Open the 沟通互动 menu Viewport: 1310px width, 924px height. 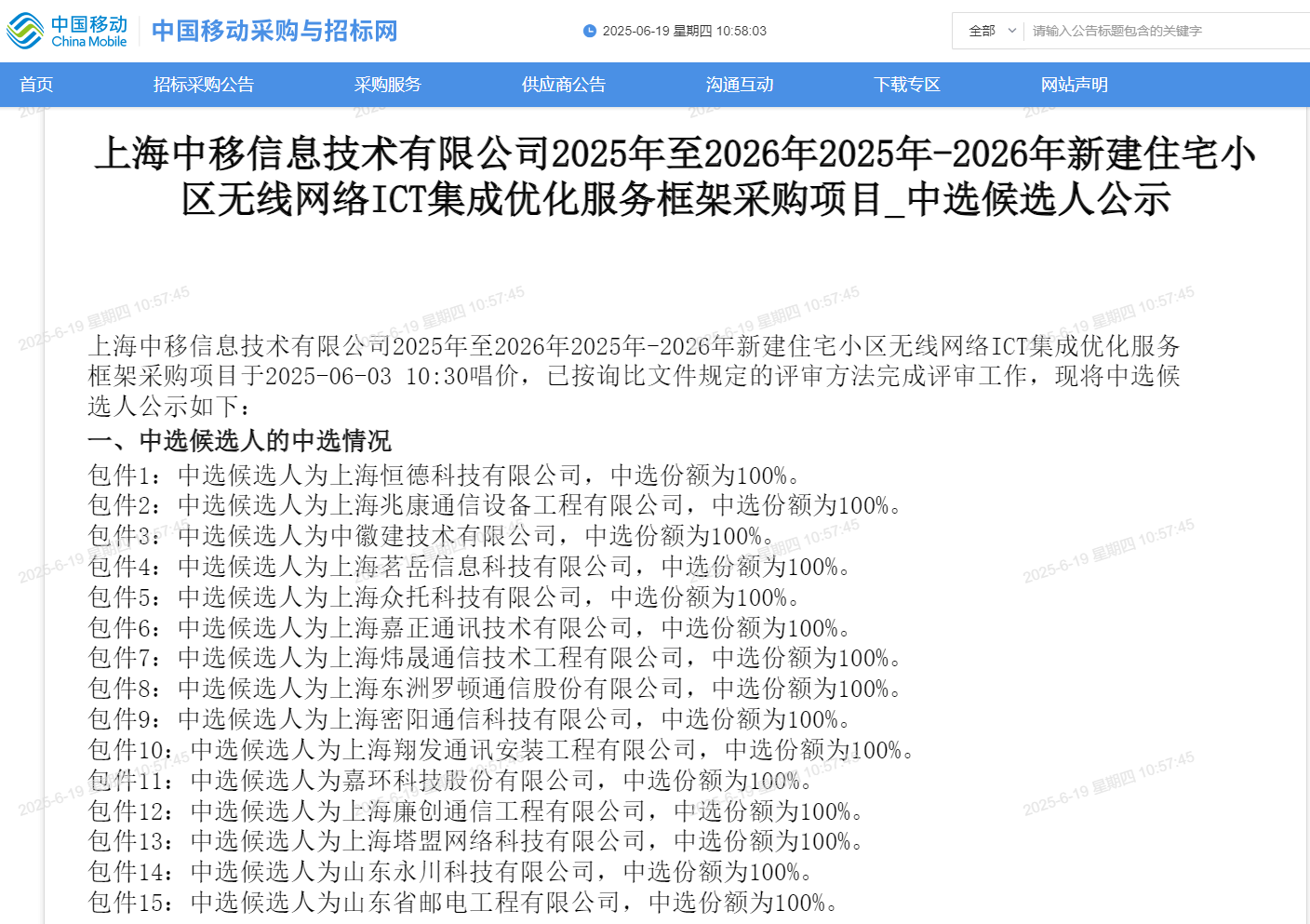tap(740, 85)
